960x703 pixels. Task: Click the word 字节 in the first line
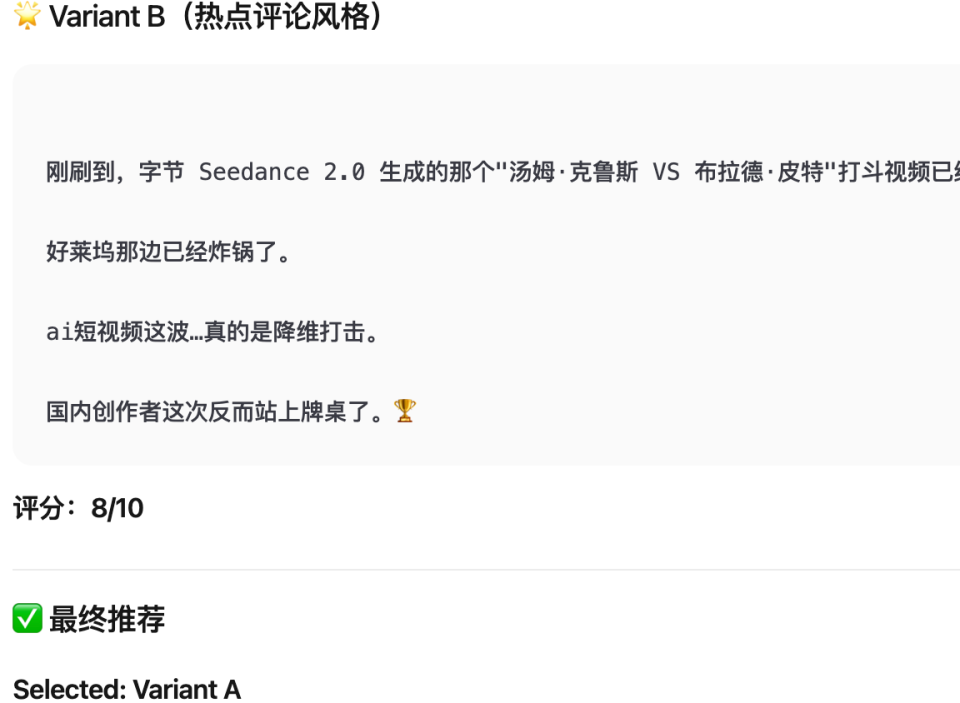tap(161, 172)
